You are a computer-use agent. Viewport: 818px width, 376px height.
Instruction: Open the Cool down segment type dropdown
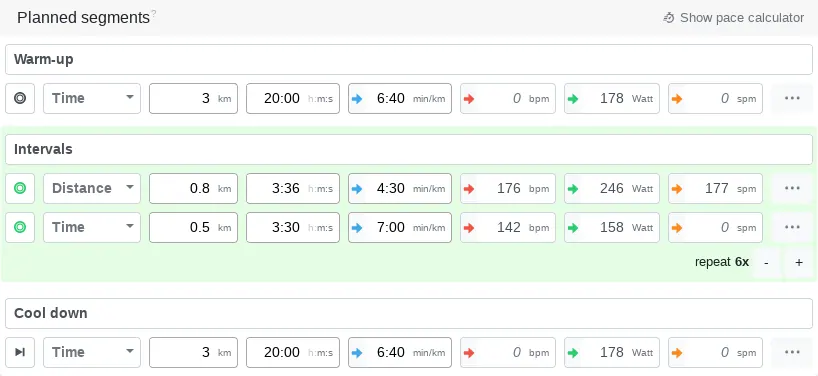coord(92,353)
